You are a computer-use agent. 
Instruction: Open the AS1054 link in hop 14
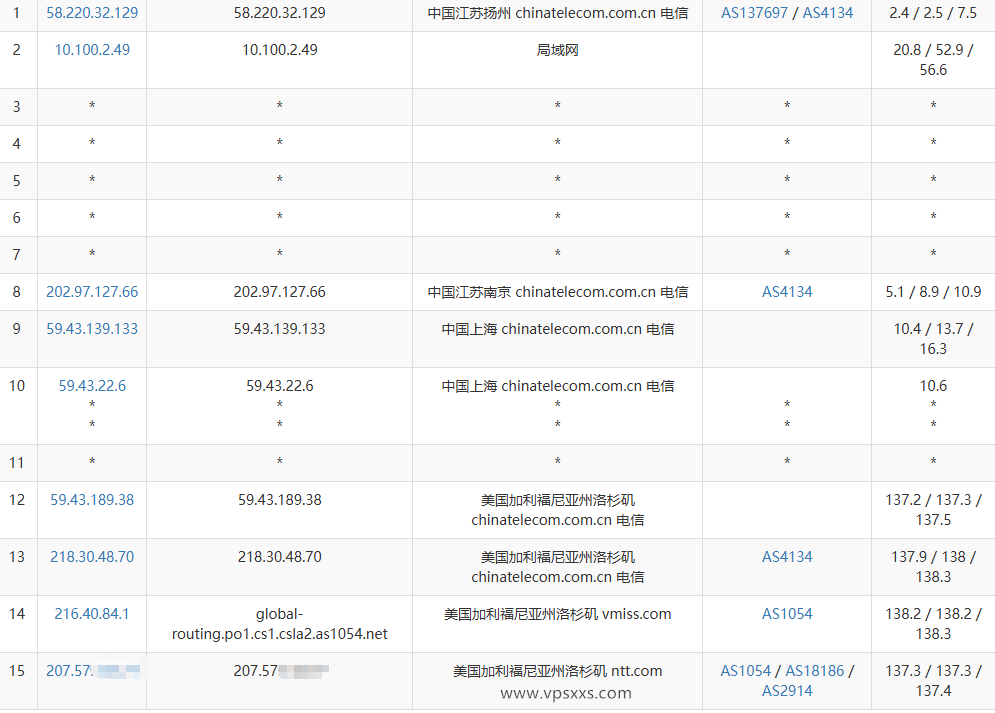click(787, 614)
